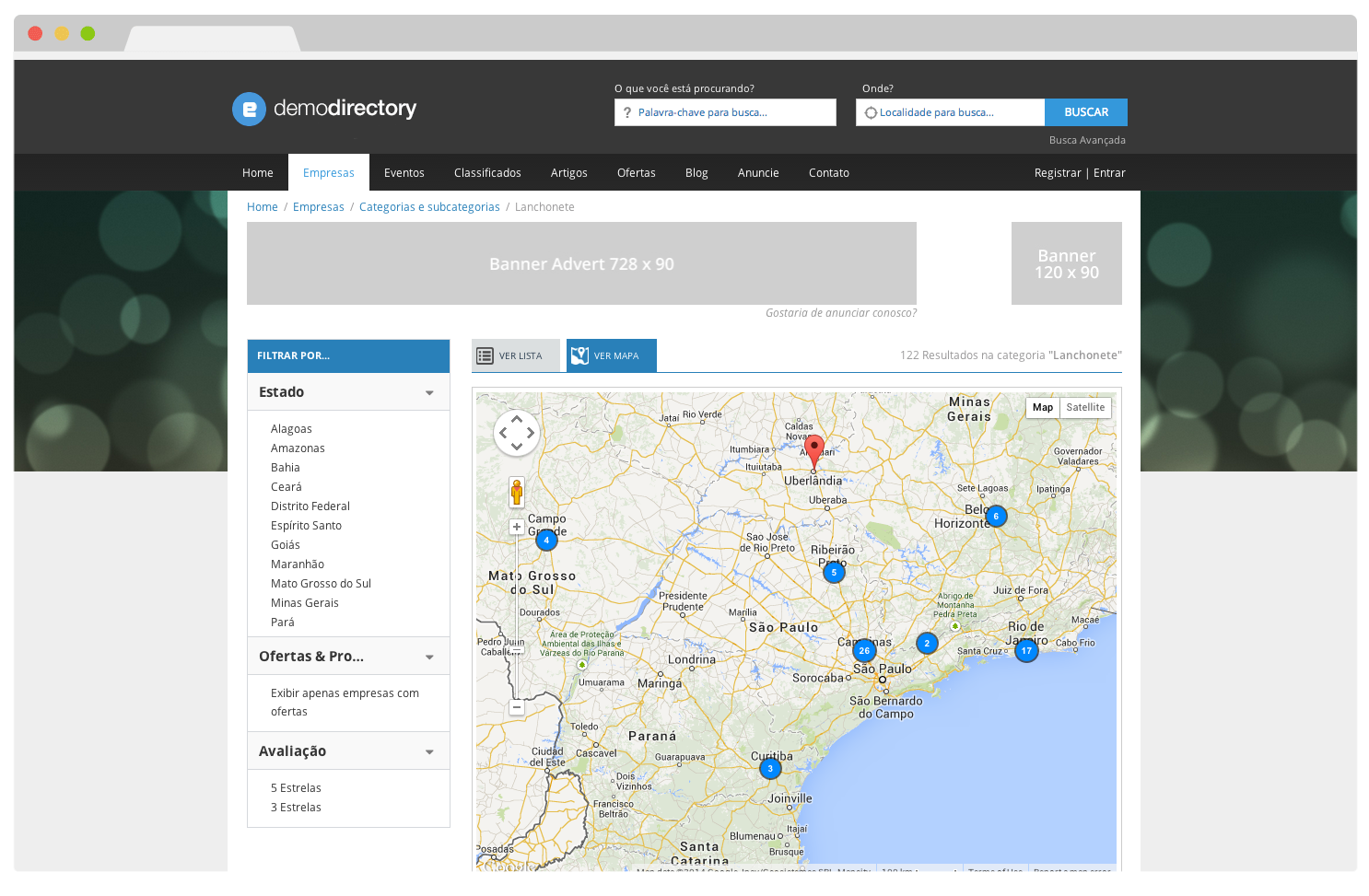Switch to the Ver Mapa tab
The image size is (1369, 896).
pos(612,355)
